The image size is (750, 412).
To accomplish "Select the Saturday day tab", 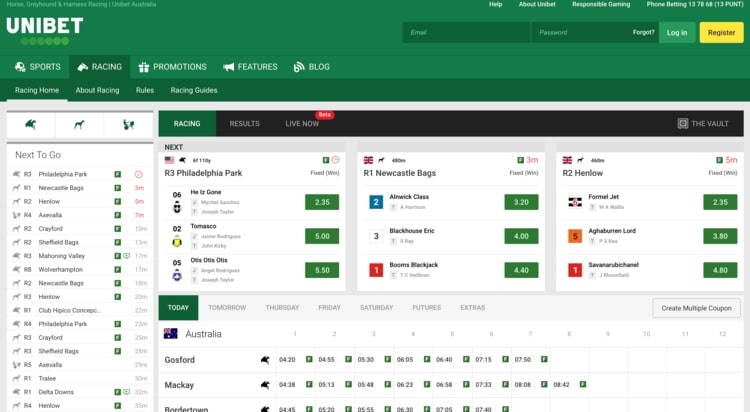I will pos(376,308).
